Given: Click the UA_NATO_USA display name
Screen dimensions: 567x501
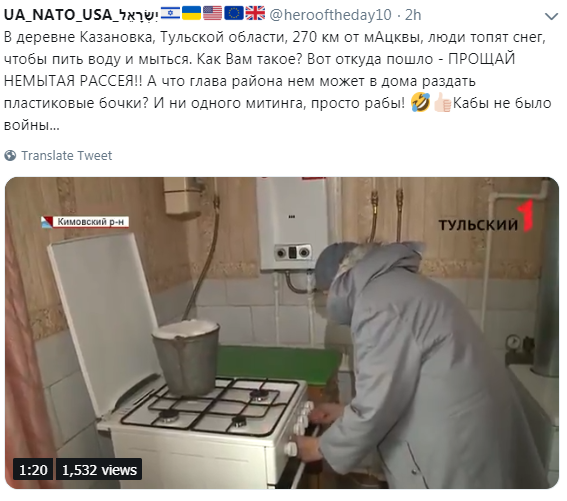Looking at the screenshot, I should pos(81,15).
